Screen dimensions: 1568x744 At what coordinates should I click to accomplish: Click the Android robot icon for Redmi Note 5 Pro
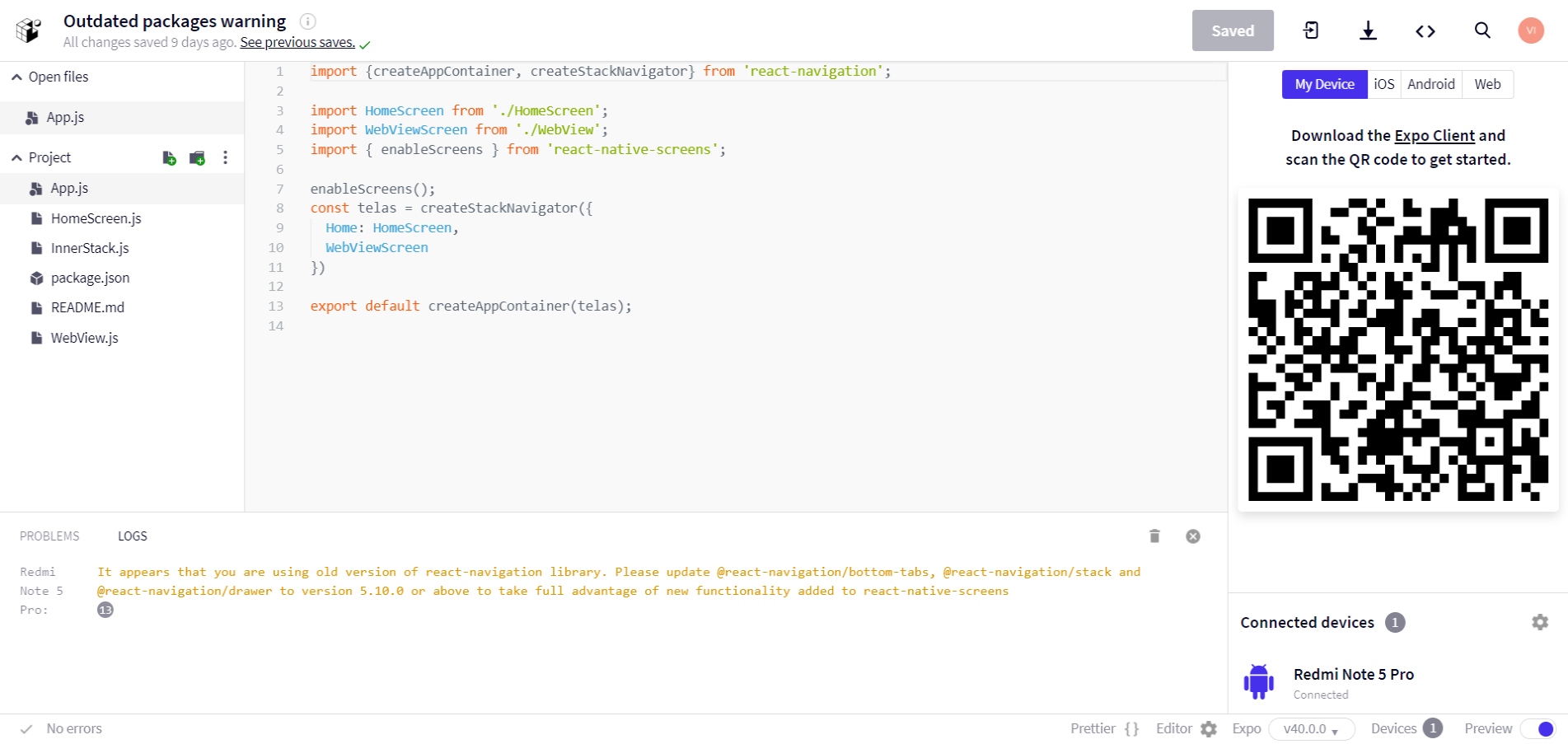tap(1258, 682)
